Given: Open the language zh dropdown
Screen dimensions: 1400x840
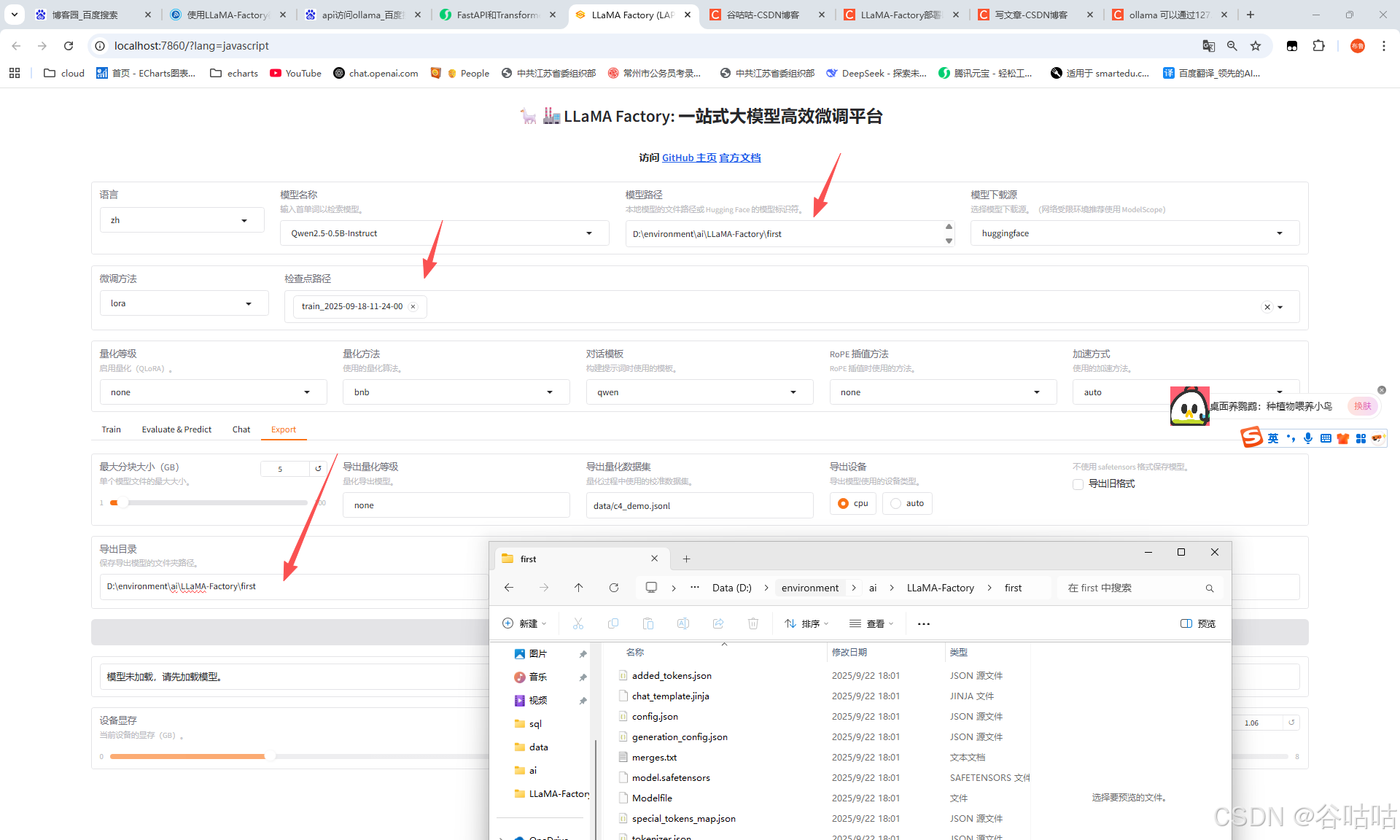Looking at the screenshot, I should point(182,220).
